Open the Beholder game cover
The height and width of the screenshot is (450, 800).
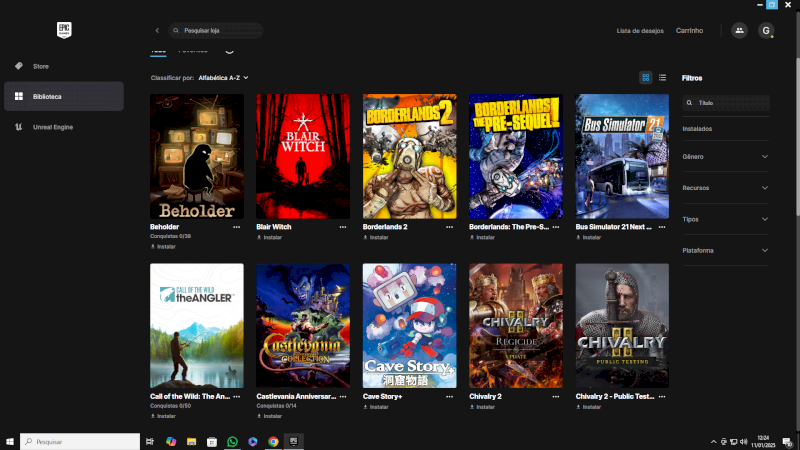197,156
